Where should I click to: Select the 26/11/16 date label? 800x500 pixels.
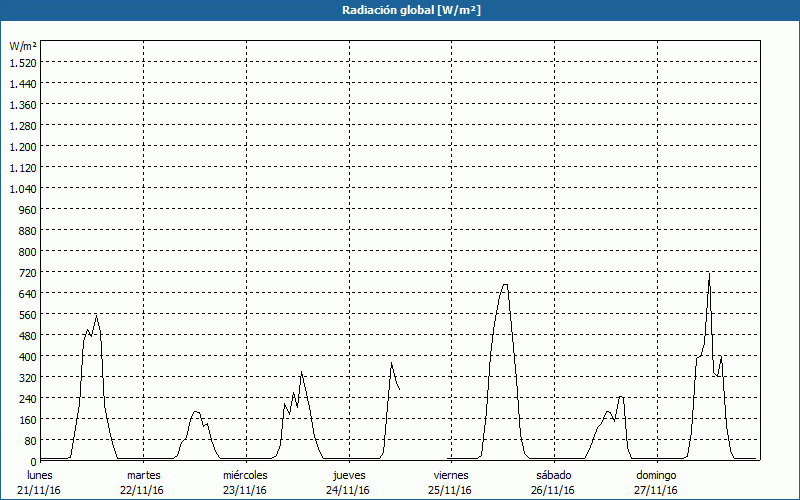(553, 490)
